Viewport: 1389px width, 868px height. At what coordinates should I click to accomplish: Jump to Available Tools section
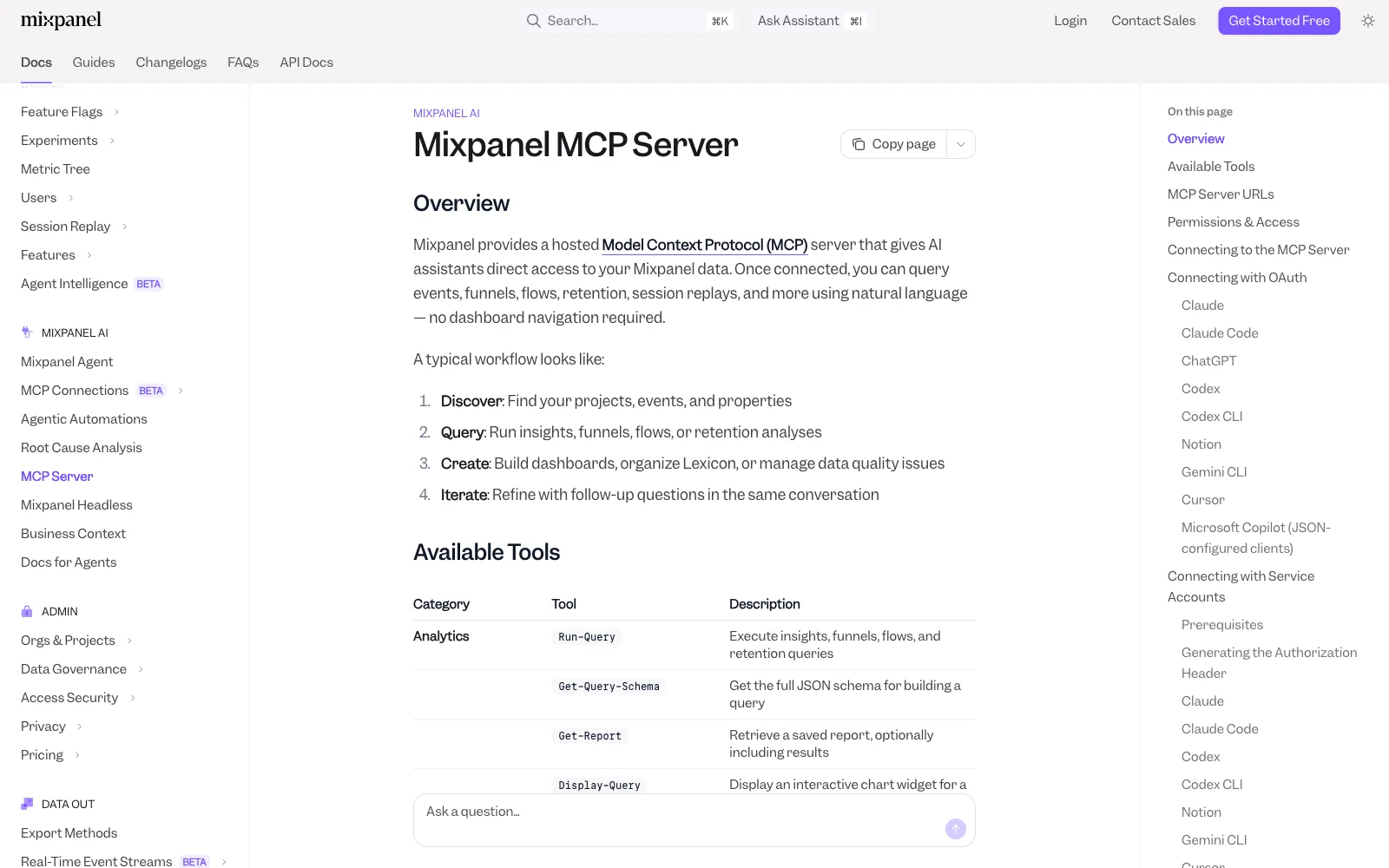pyautogui.click(x=1211, y=167)
